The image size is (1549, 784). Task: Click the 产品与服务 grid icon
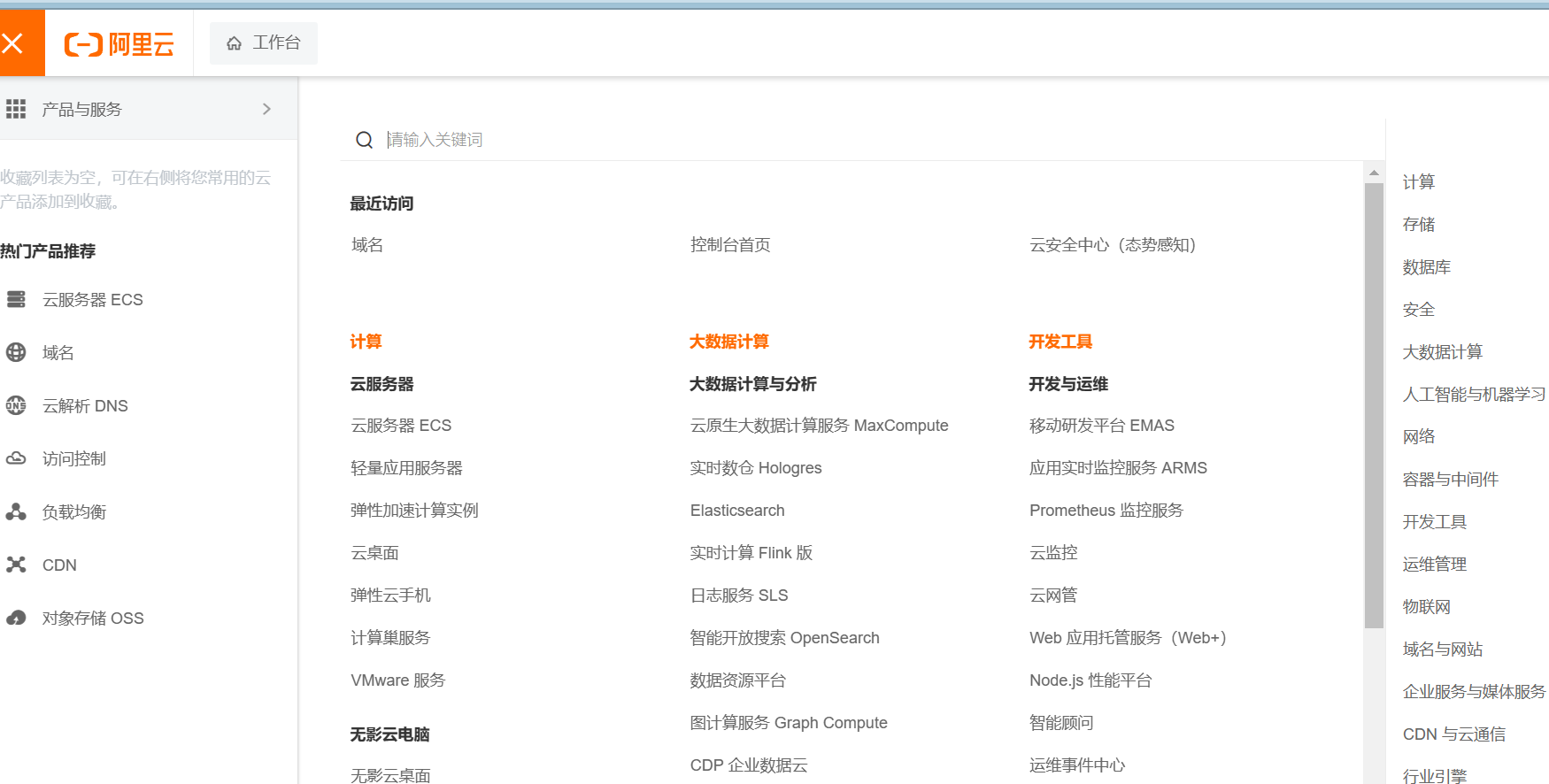pos(16,109)
